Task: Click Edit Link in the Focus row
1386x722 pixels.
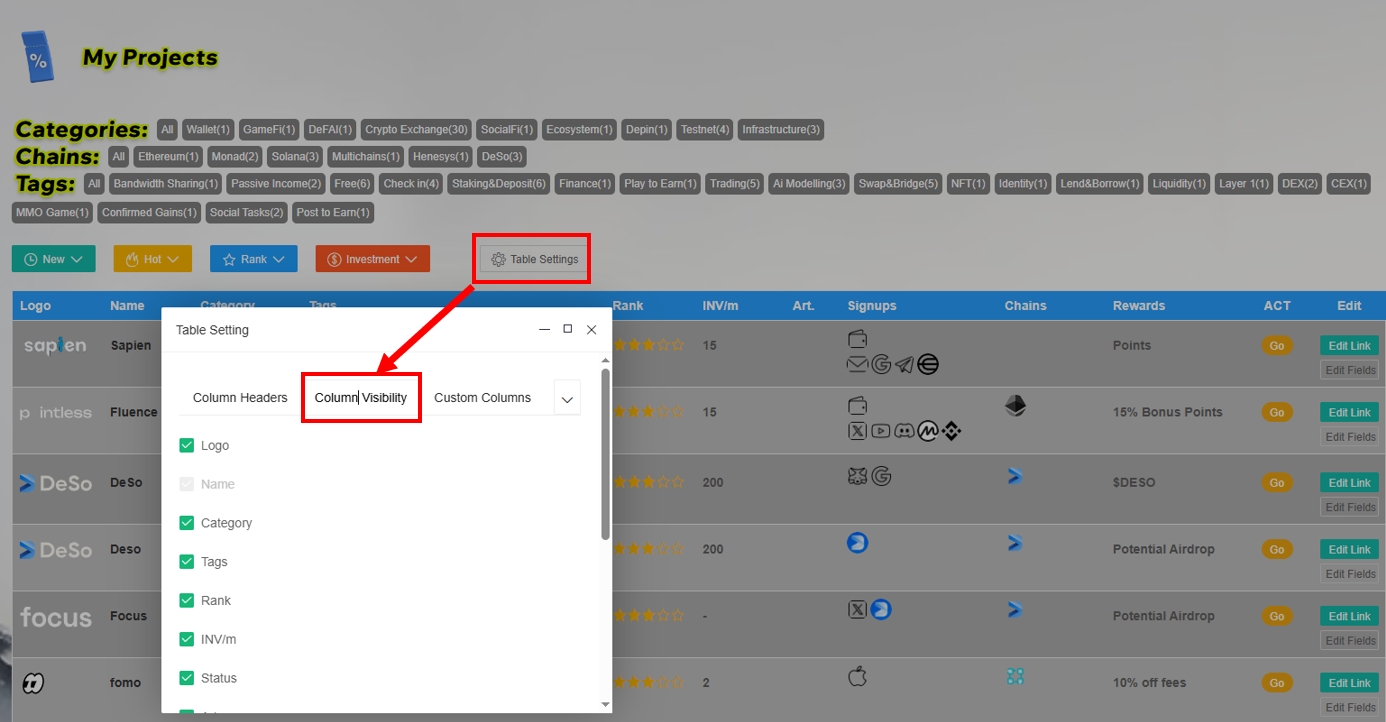Action: (1349, 616)
